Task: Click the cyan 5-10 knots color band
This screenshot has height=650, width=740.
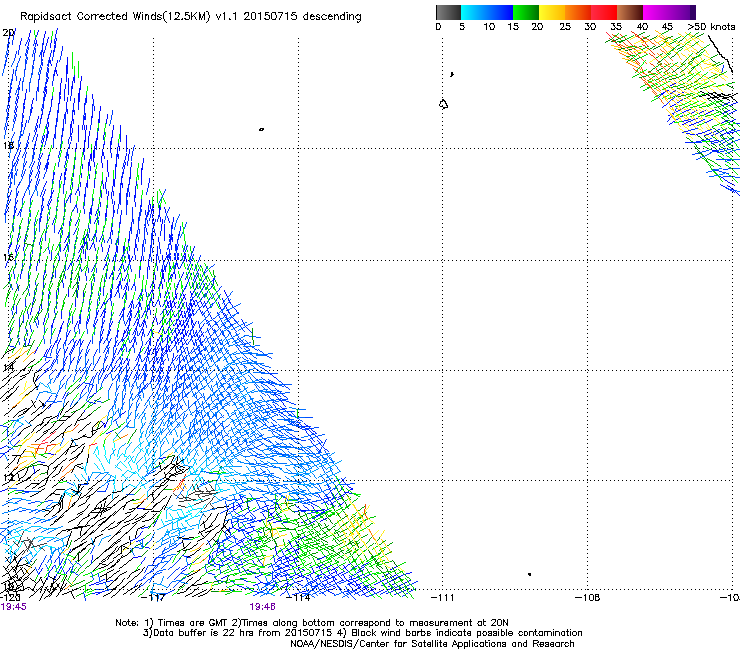Action: [x=474, y=12]
